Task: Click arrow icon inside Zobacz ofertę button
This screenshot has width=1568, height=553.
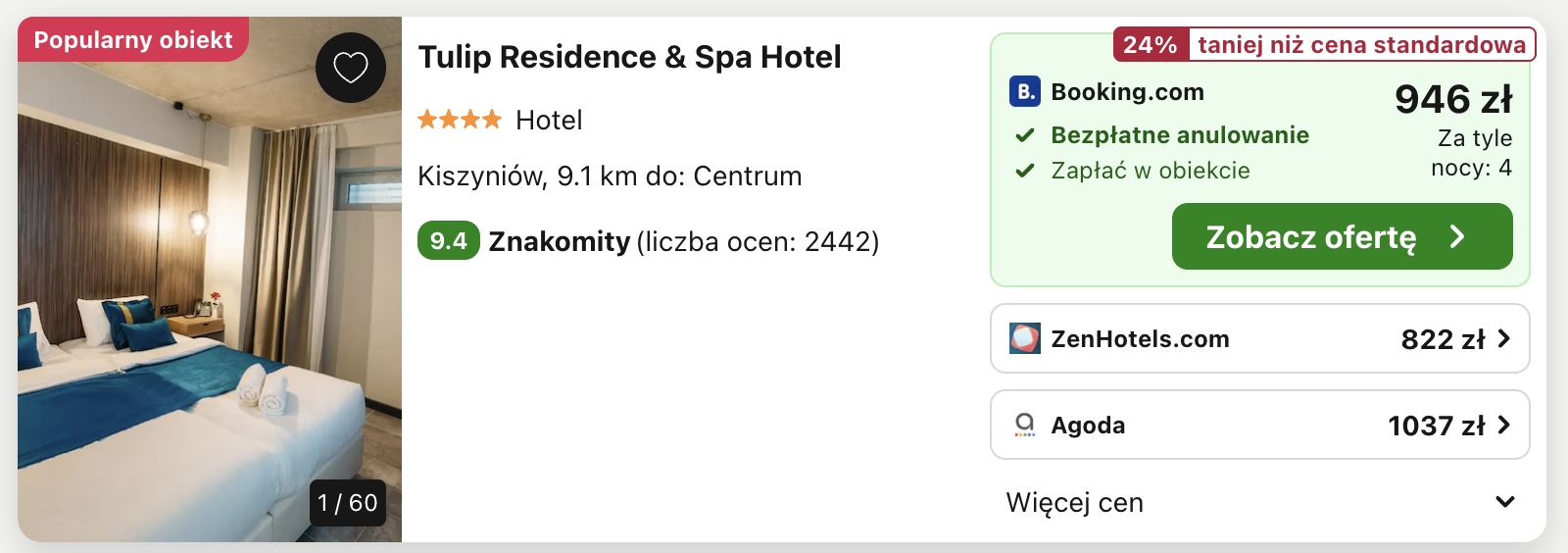Action: click(x=1457, y=236)
